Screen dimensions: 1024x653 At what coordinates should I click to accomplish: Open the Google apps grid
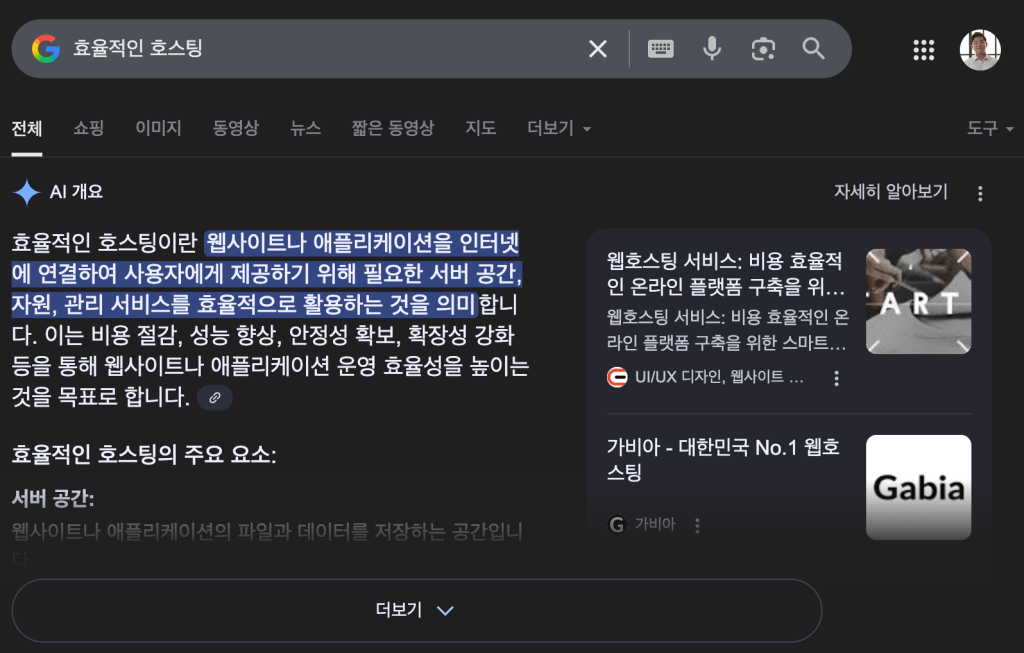[x=923, y=49]
